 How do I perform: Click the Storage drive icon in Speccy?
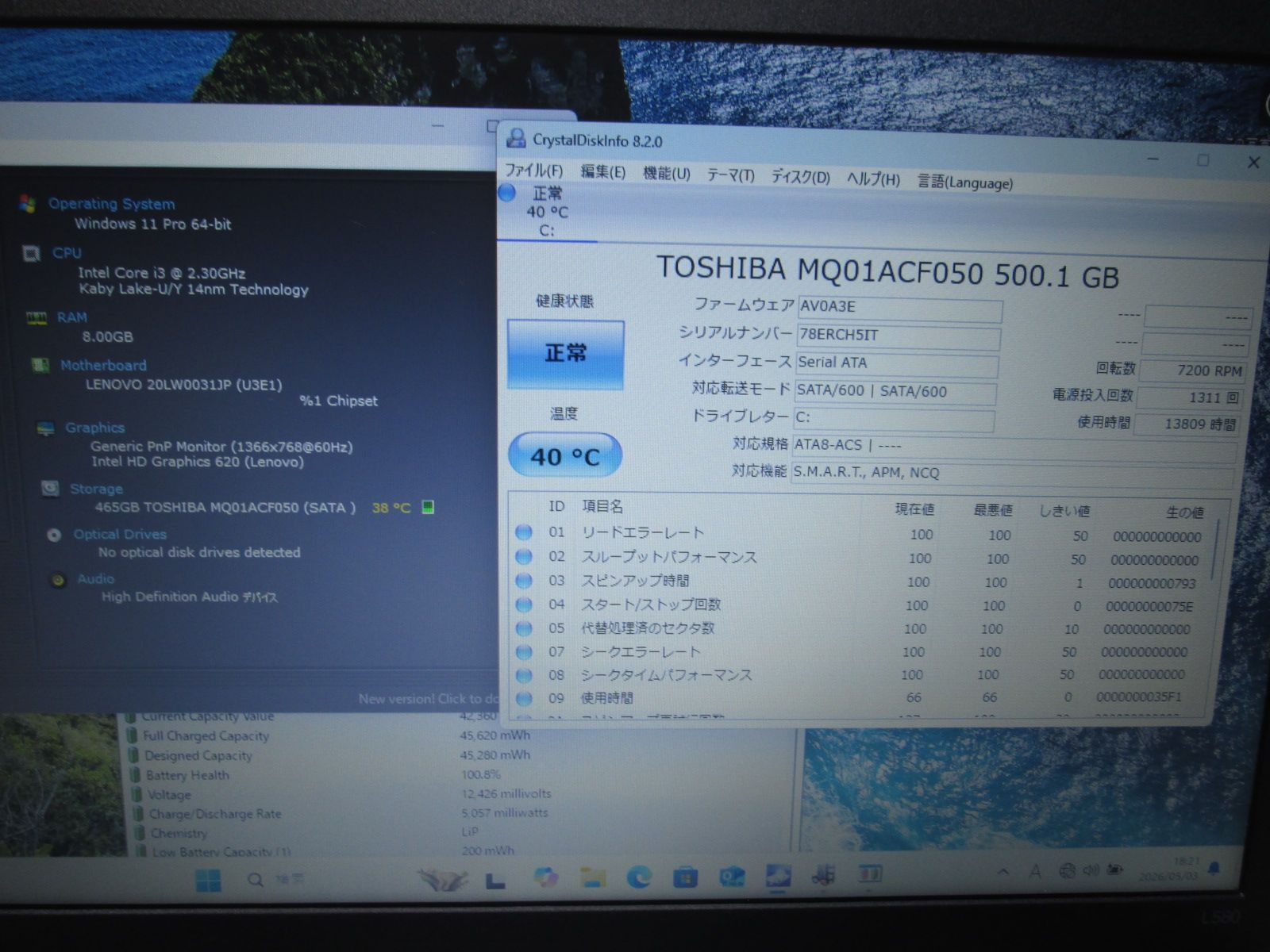click(x=50, y=488)
